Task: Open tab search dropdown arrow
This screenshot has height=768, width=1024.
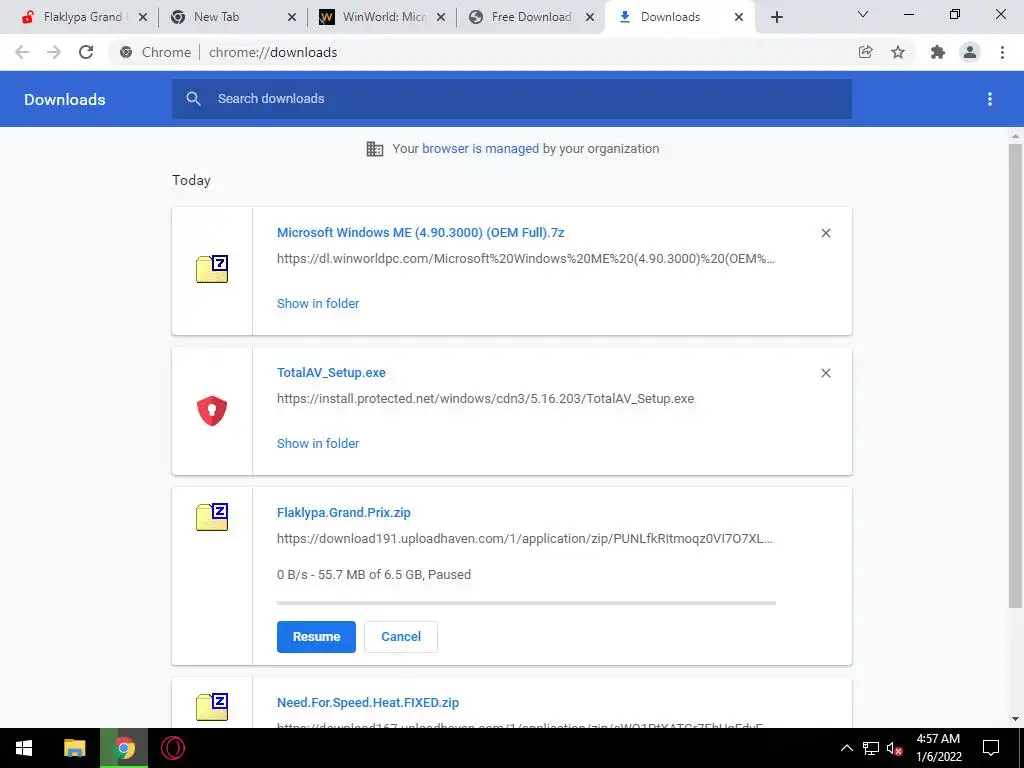Action: click(863, 14)
